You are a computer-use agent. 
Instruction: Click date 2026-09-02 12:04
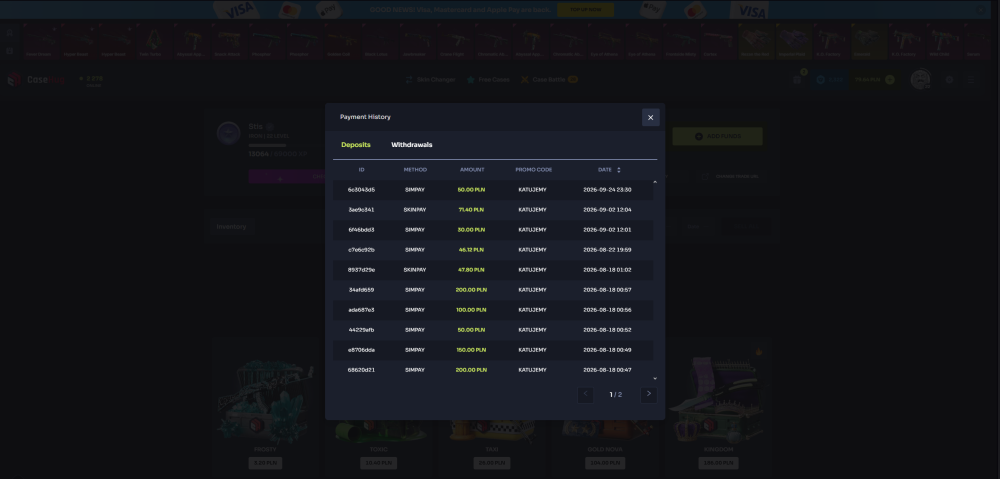[x=607, y=209]
